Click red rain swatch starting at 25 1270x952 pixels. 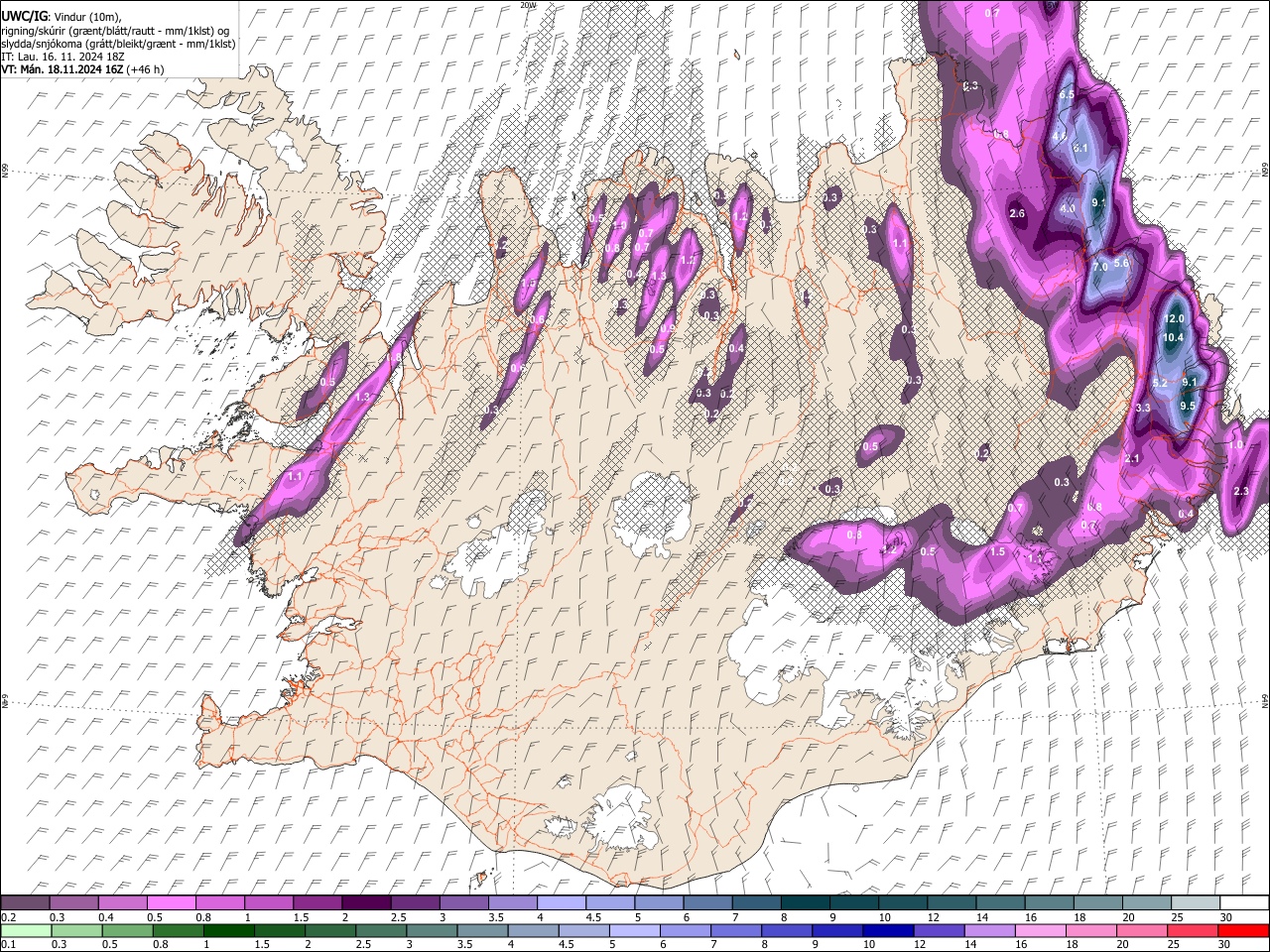point(1191,930)
